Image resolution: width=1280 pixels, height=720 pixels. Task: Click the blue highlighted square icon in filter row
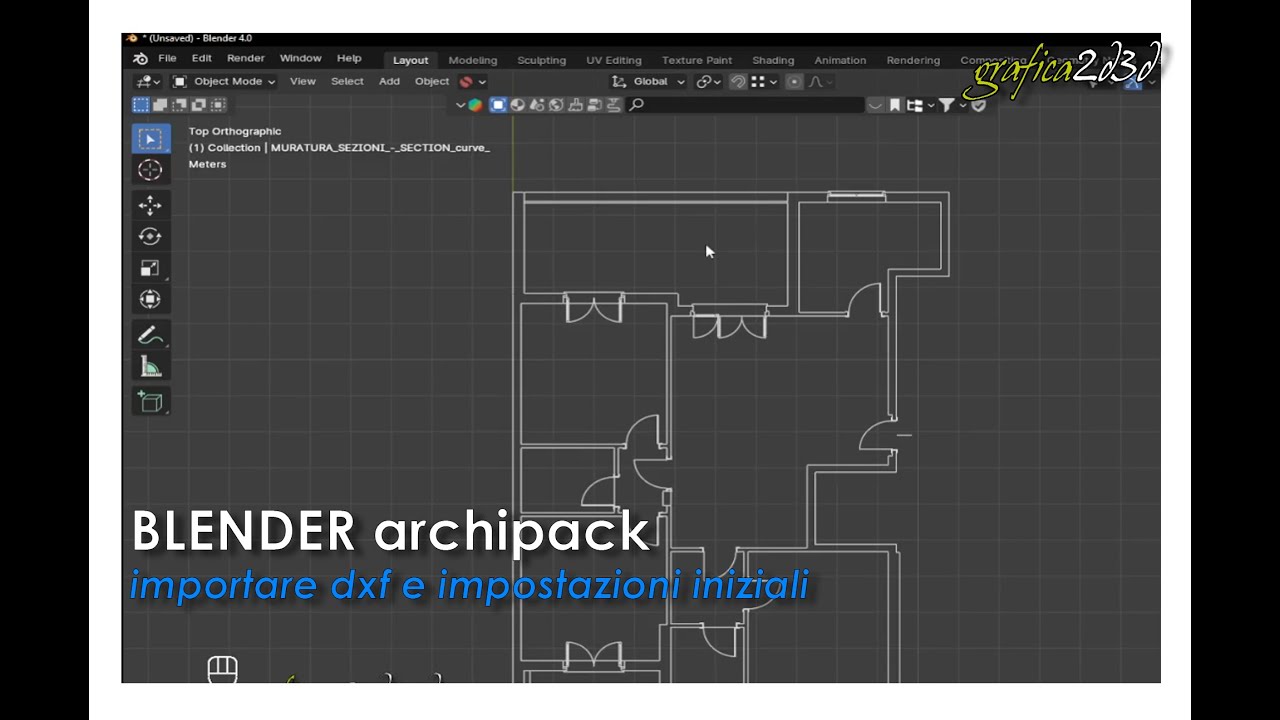(x=498, y=105)
